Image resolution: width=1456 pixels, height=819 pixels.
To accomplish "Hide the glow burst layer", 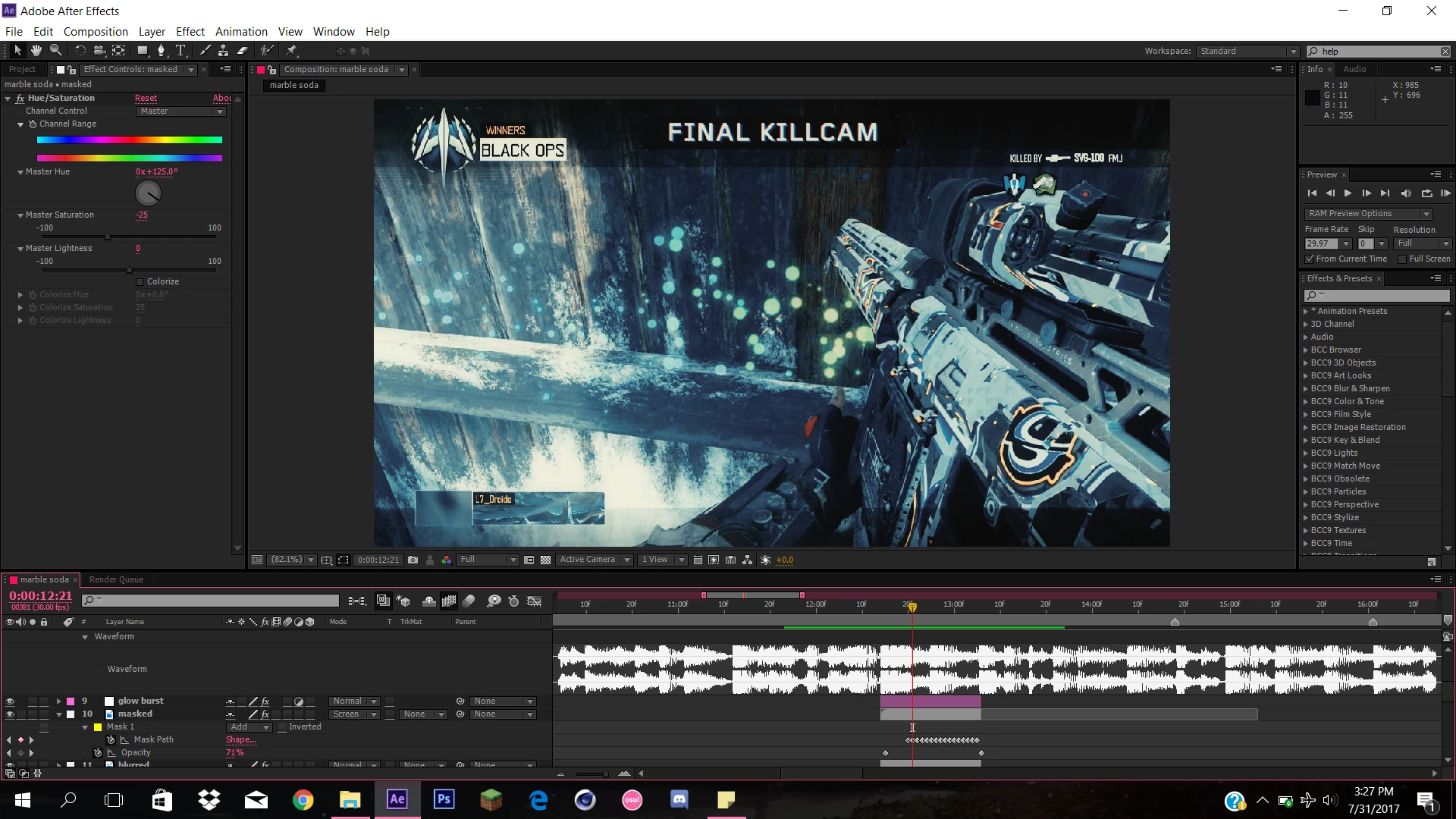I will tap(10, 701).
